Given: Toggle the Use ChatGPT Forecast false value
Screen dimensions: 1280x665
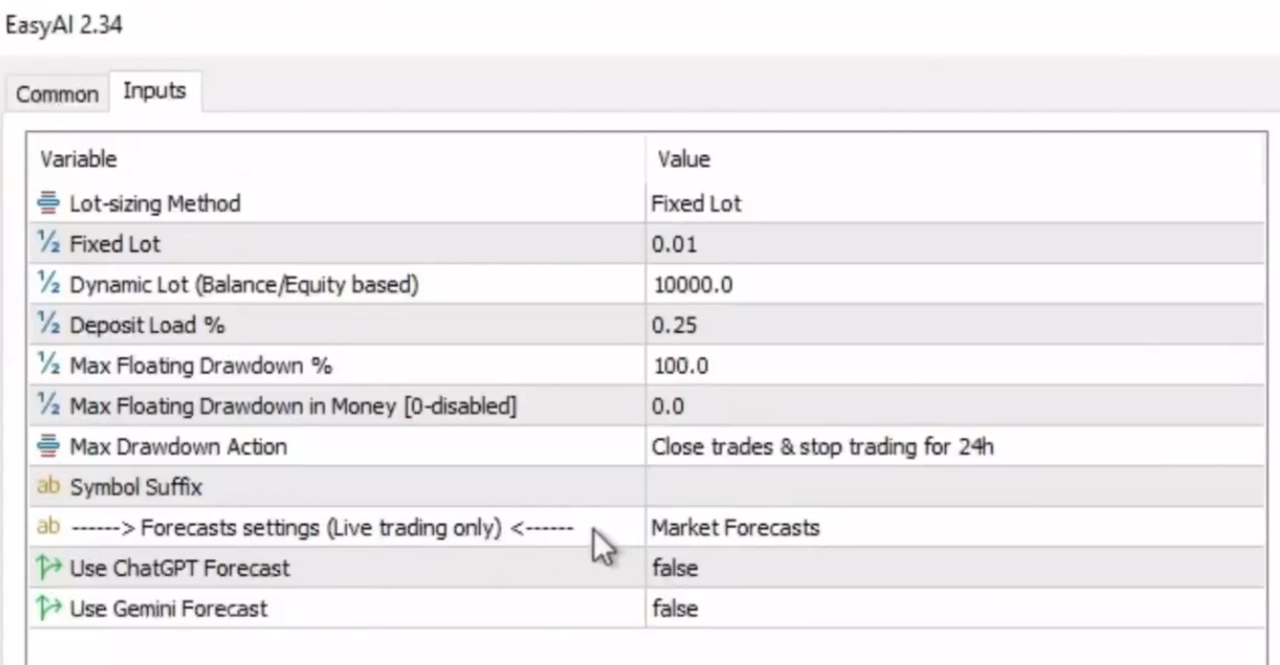Looking at the screenshot, I should click(x=675, y=568).
